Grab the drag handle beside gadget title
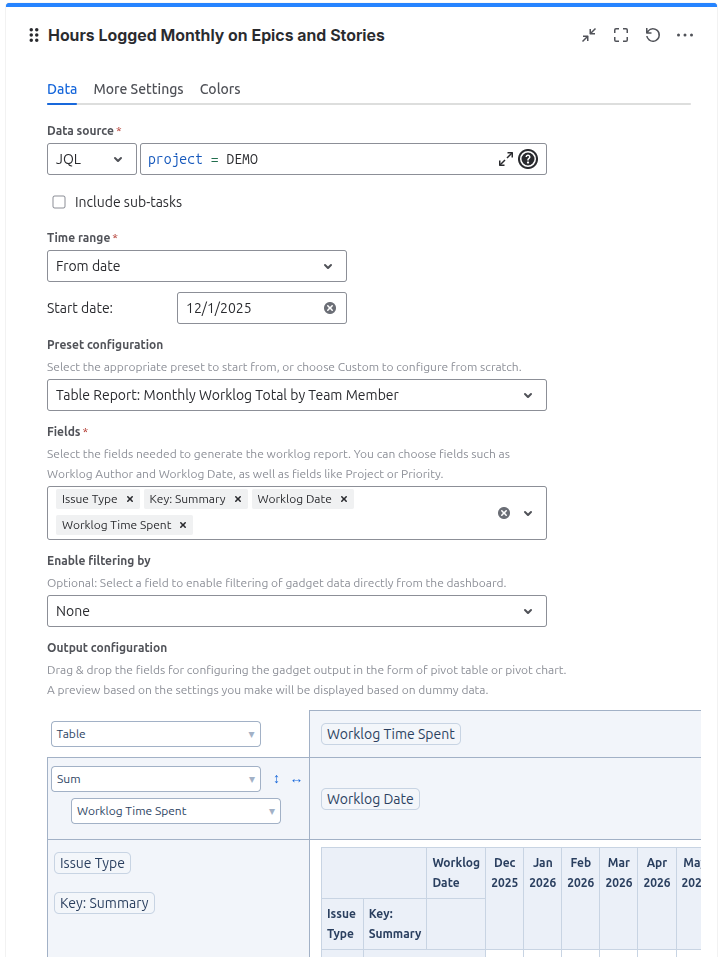 tap(34, 35)
